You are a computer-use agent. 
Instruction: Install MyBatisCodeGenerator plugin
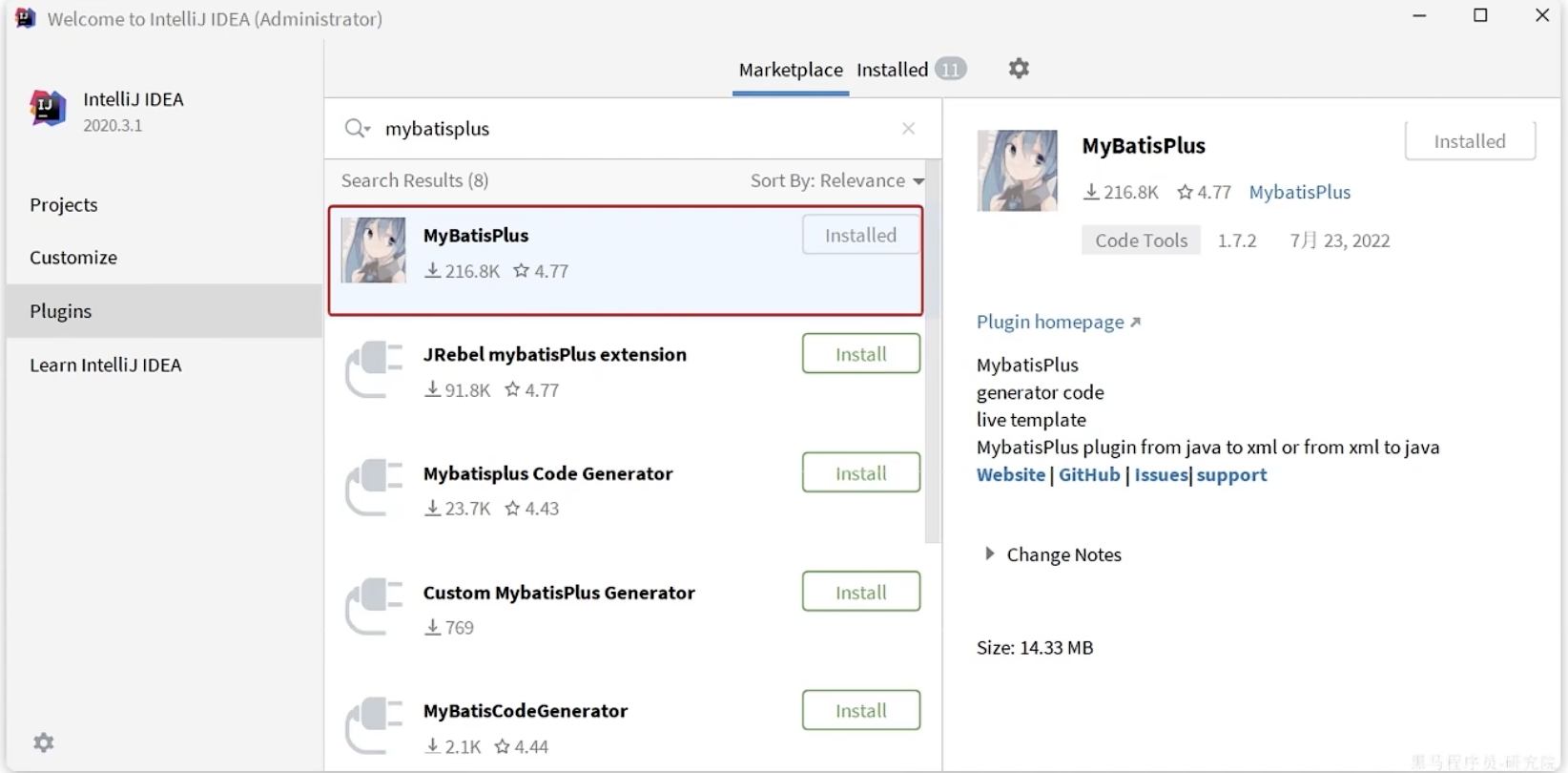click(x=861, y=711)
